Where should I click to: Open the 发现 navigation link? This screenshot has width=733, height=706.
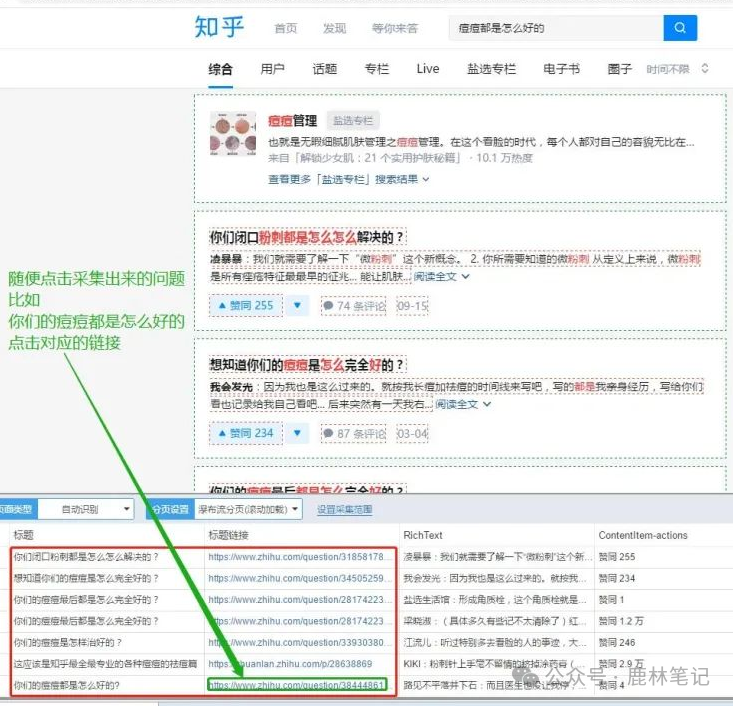[x=335, y=29]
